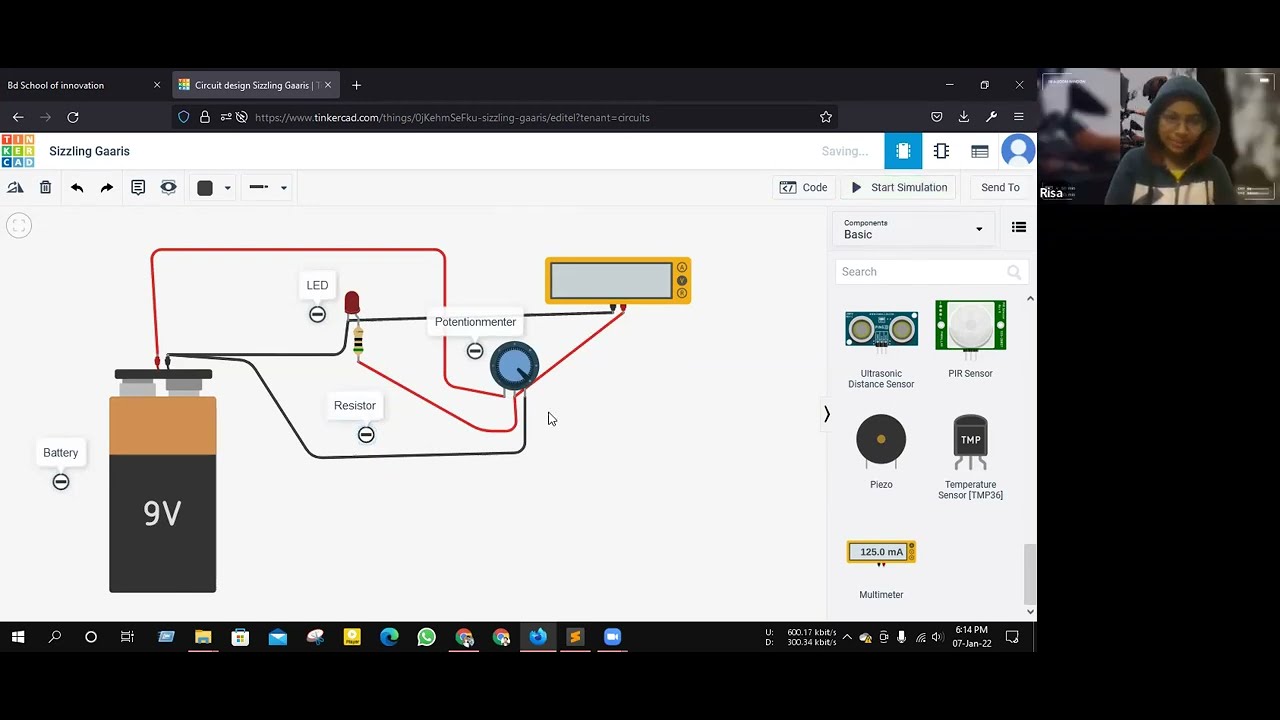Zoom to fit the circuit
The width and height of the screenshot is (1280, 720).
[x=18, y=226]
